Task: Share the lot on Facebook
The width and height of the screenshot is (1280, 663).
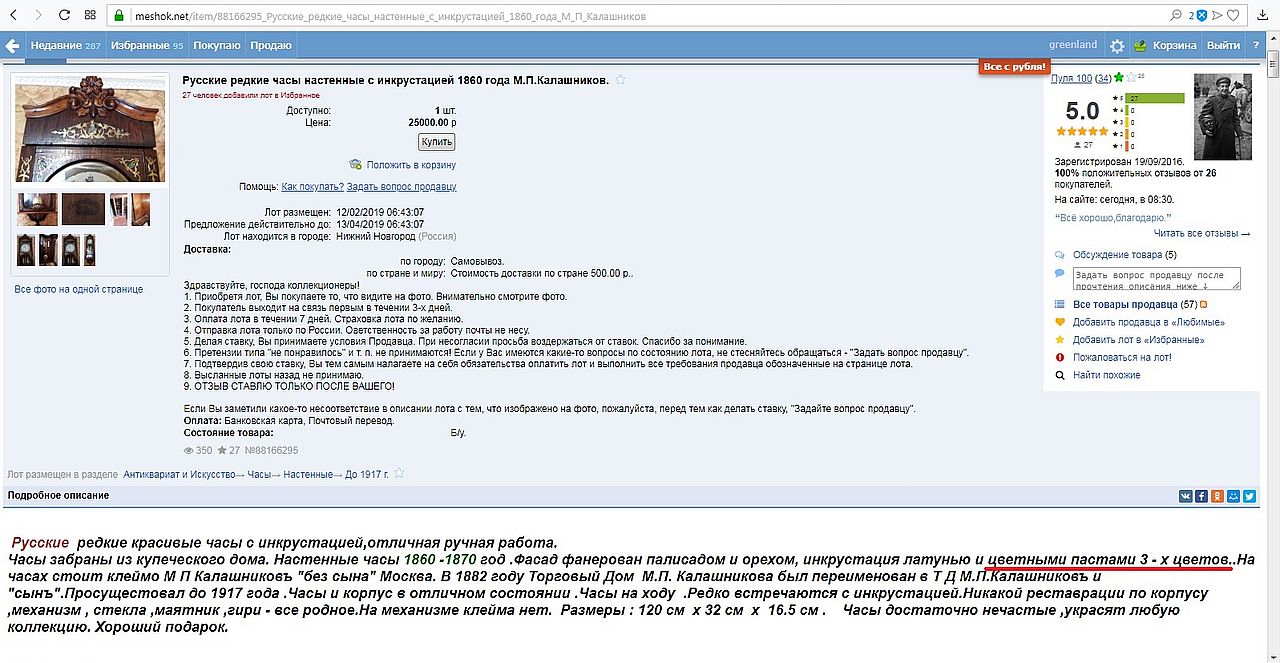Action: pyautogui.click(x=1201, y=496)
